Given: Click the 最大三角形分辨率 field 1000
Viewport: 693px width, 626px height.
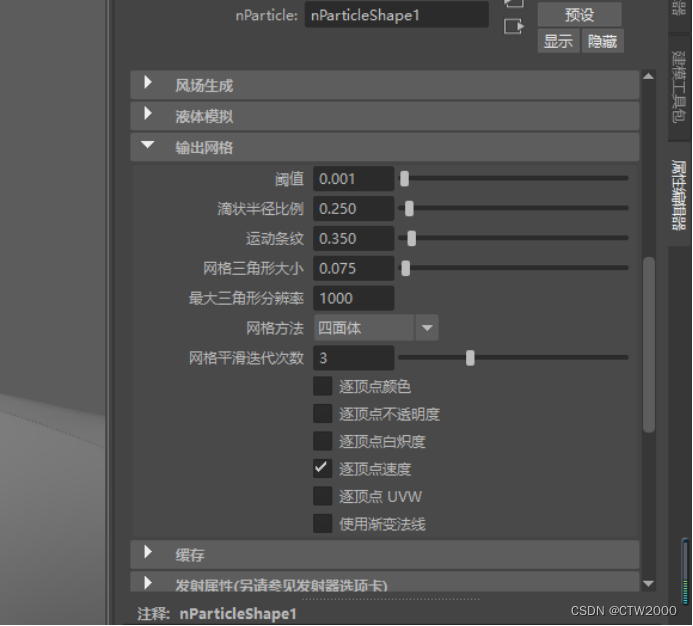Looking at the screenshot, I should (x=354, y=298).
